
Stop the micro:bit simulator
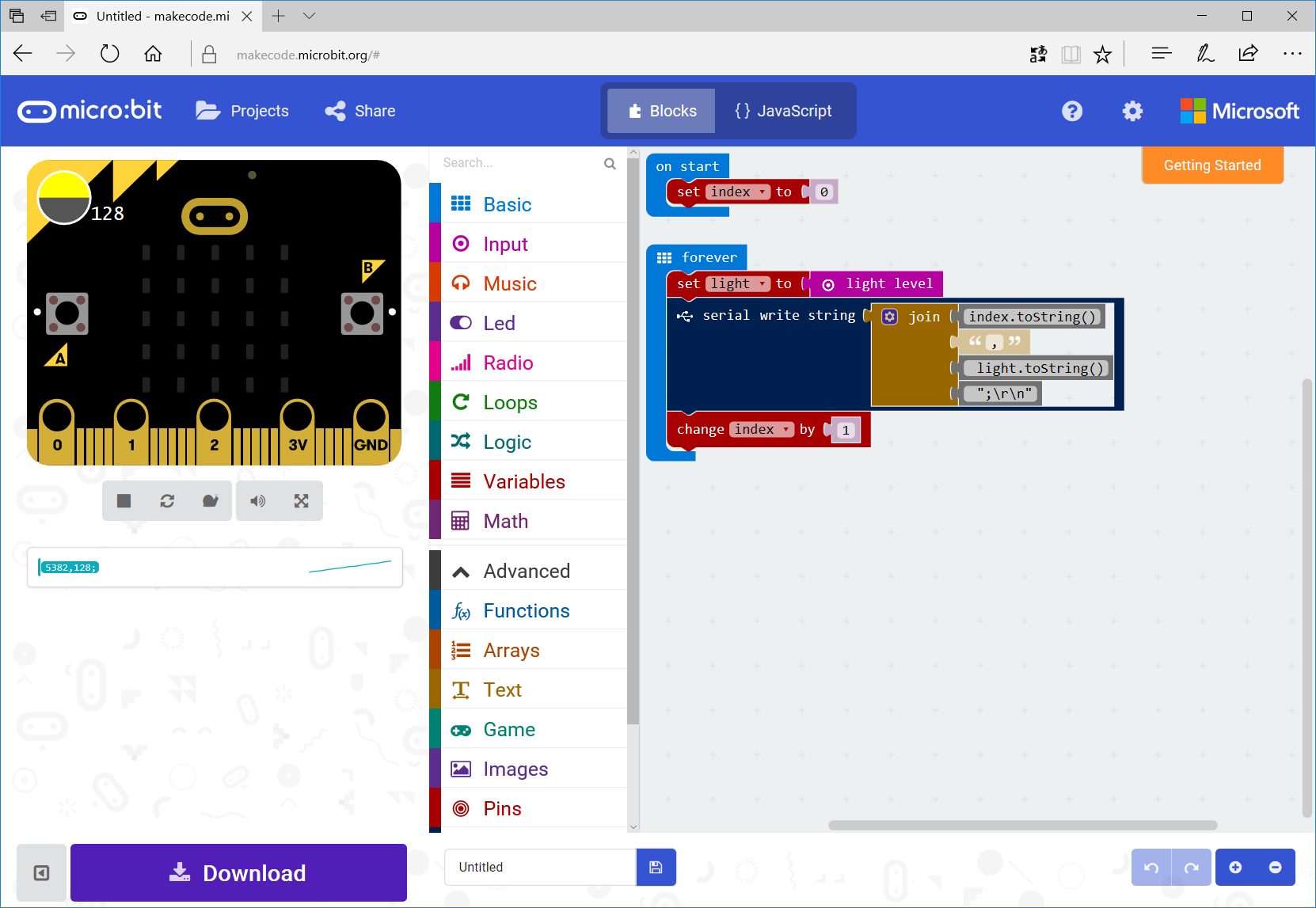[x=124, y=500]
